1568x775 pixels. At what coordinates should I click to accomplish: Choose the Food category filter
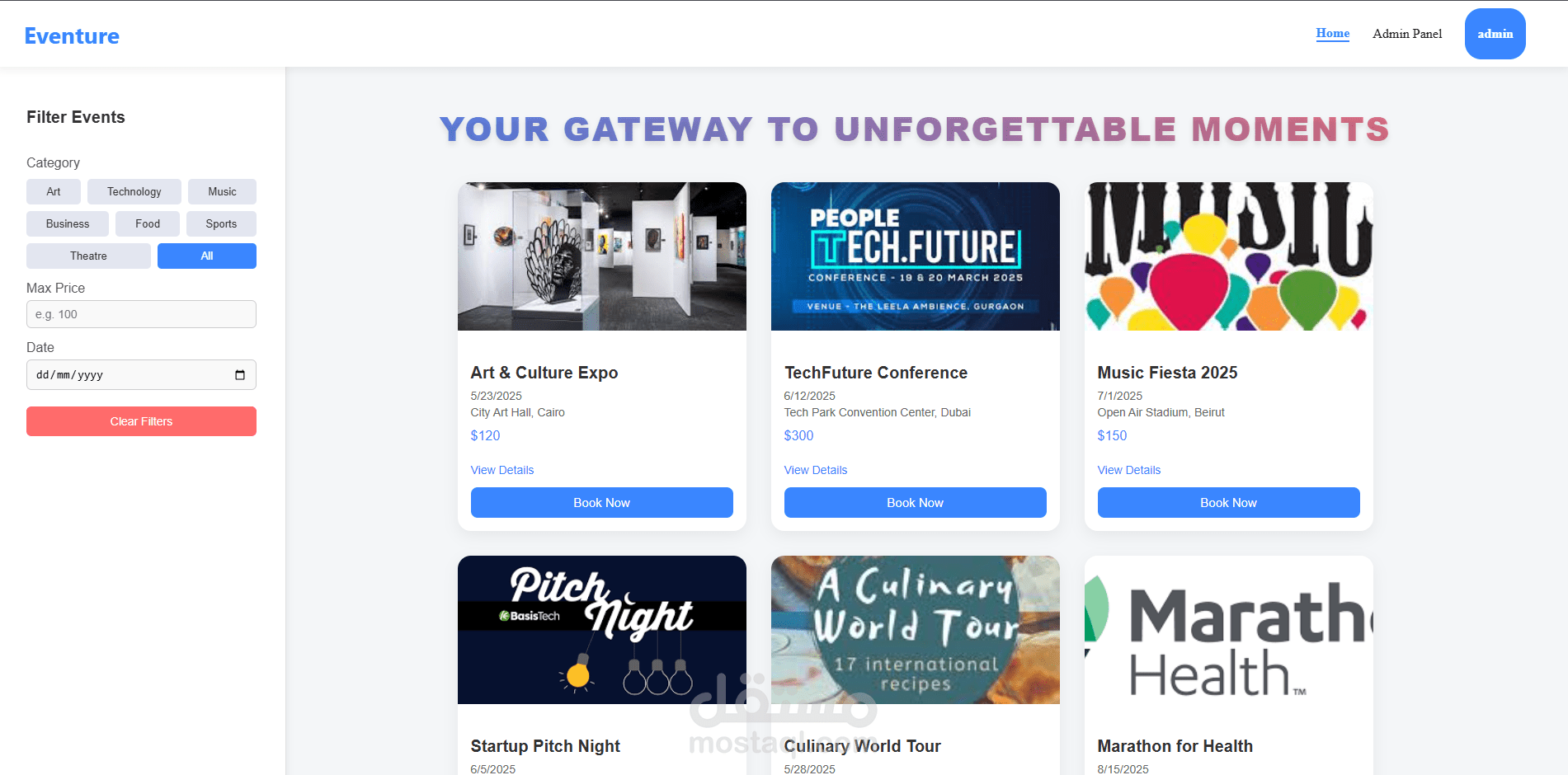(148, 223)
